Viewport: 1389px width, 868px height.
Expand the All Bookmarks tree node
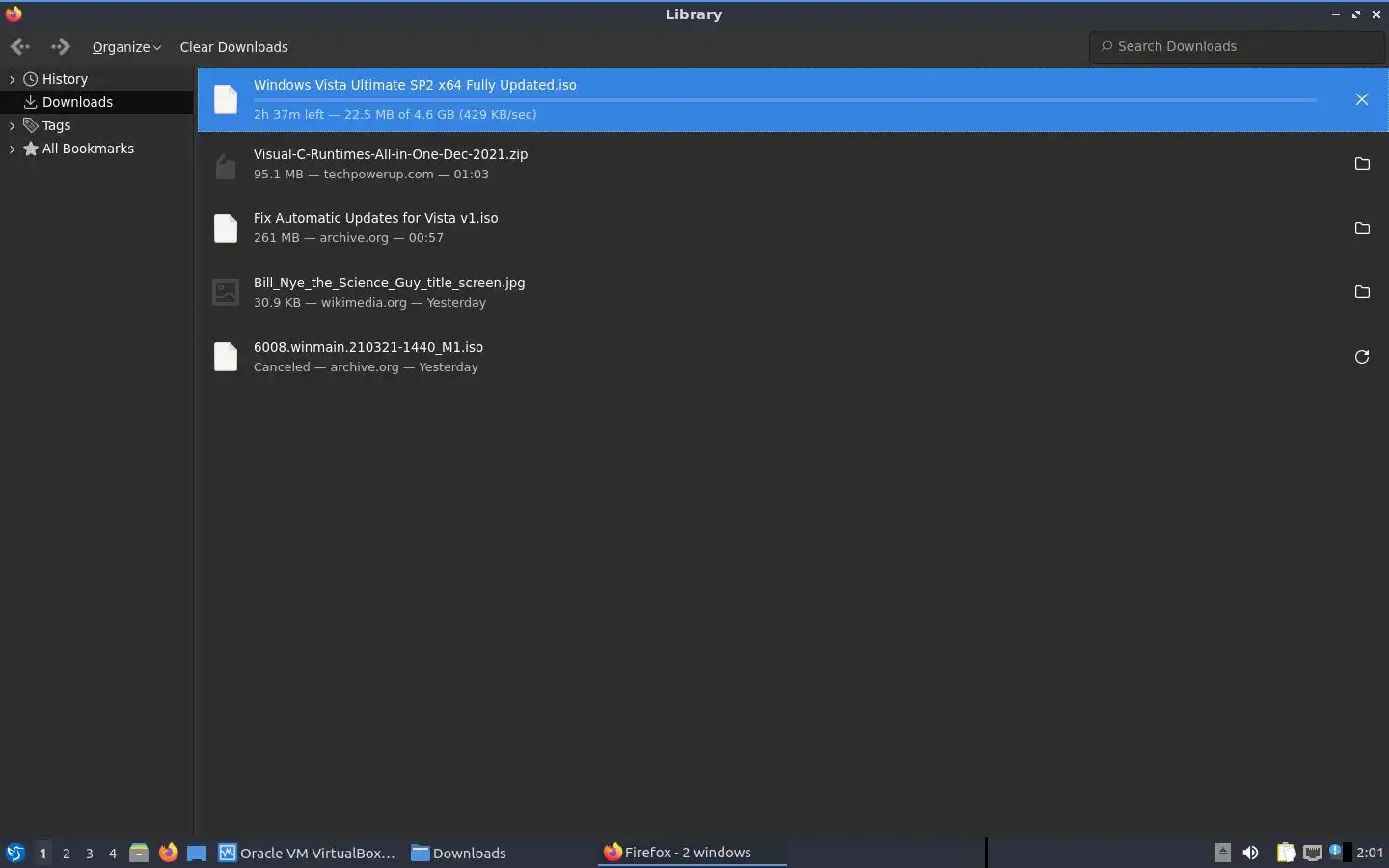tap(12, 149)
